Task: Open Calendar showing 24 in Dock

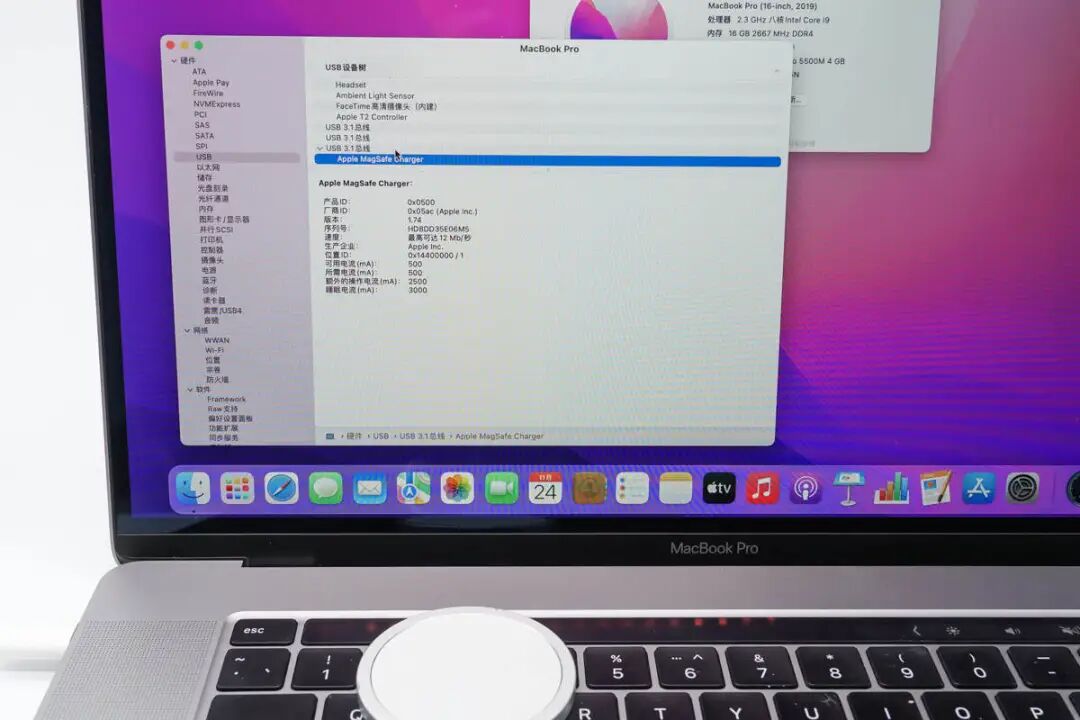Action: 546,488
